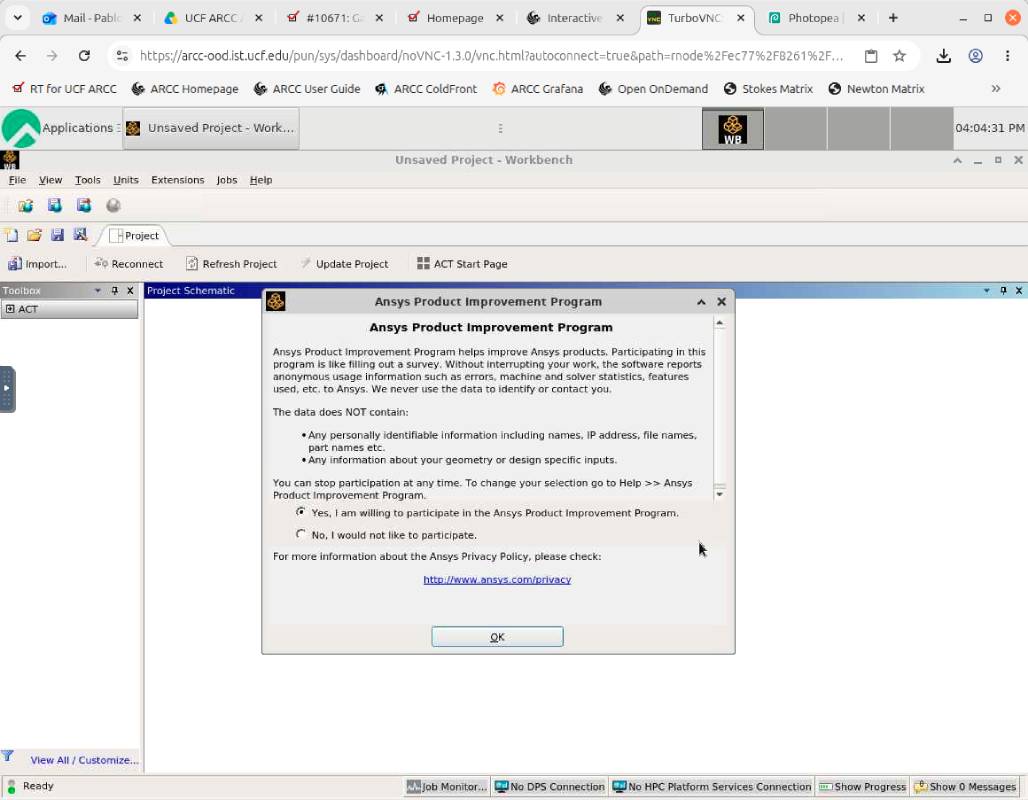Screen dimensions: 1028x800
Task: Select 'Yes, I am willing to participate' radio
Action: (x=300, y=512)
